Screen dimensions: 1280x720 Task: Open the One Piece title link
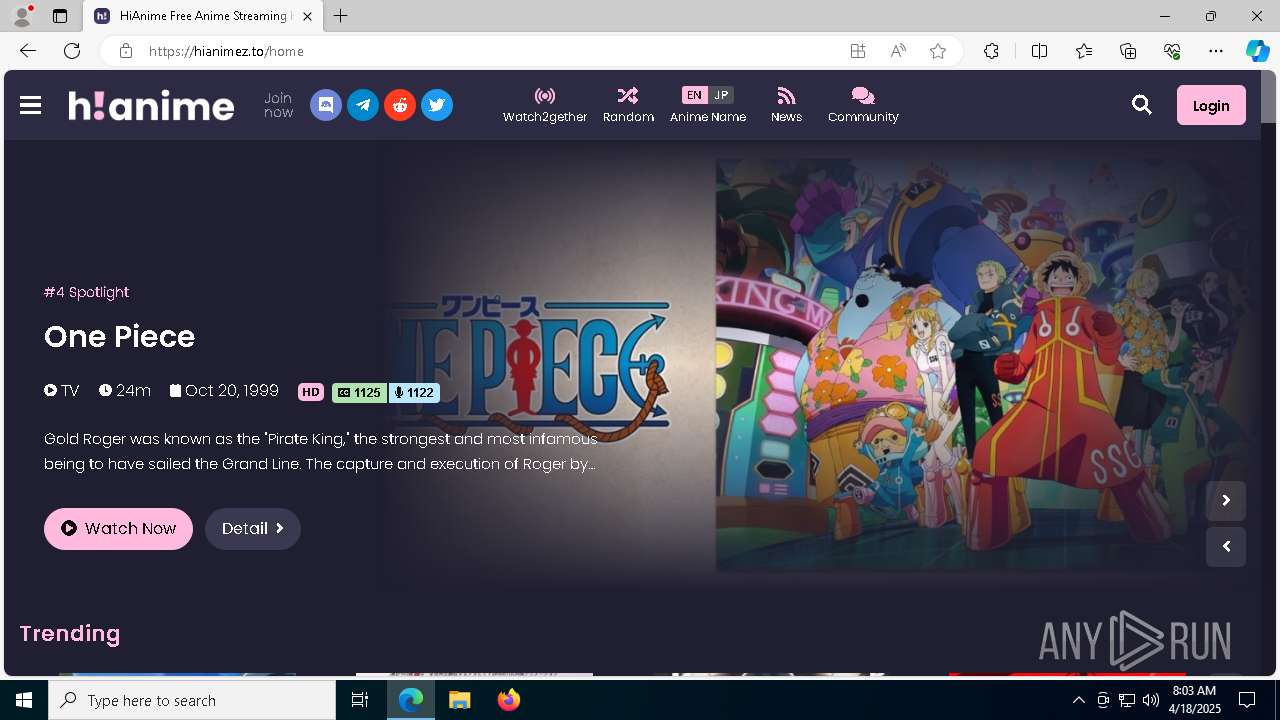[120, 337]
